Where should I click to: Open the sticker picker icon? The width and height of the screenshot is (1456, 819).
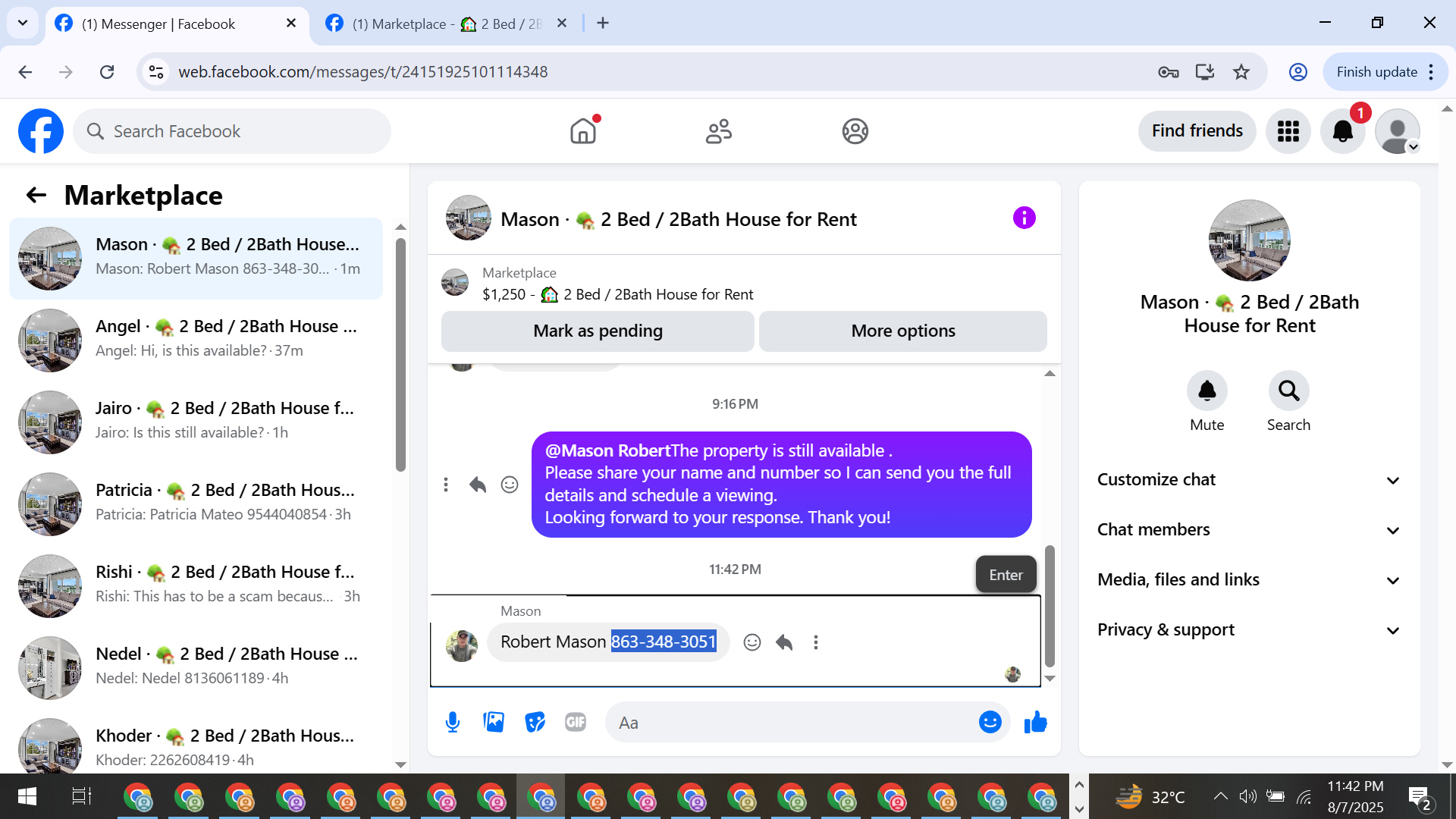535,722
